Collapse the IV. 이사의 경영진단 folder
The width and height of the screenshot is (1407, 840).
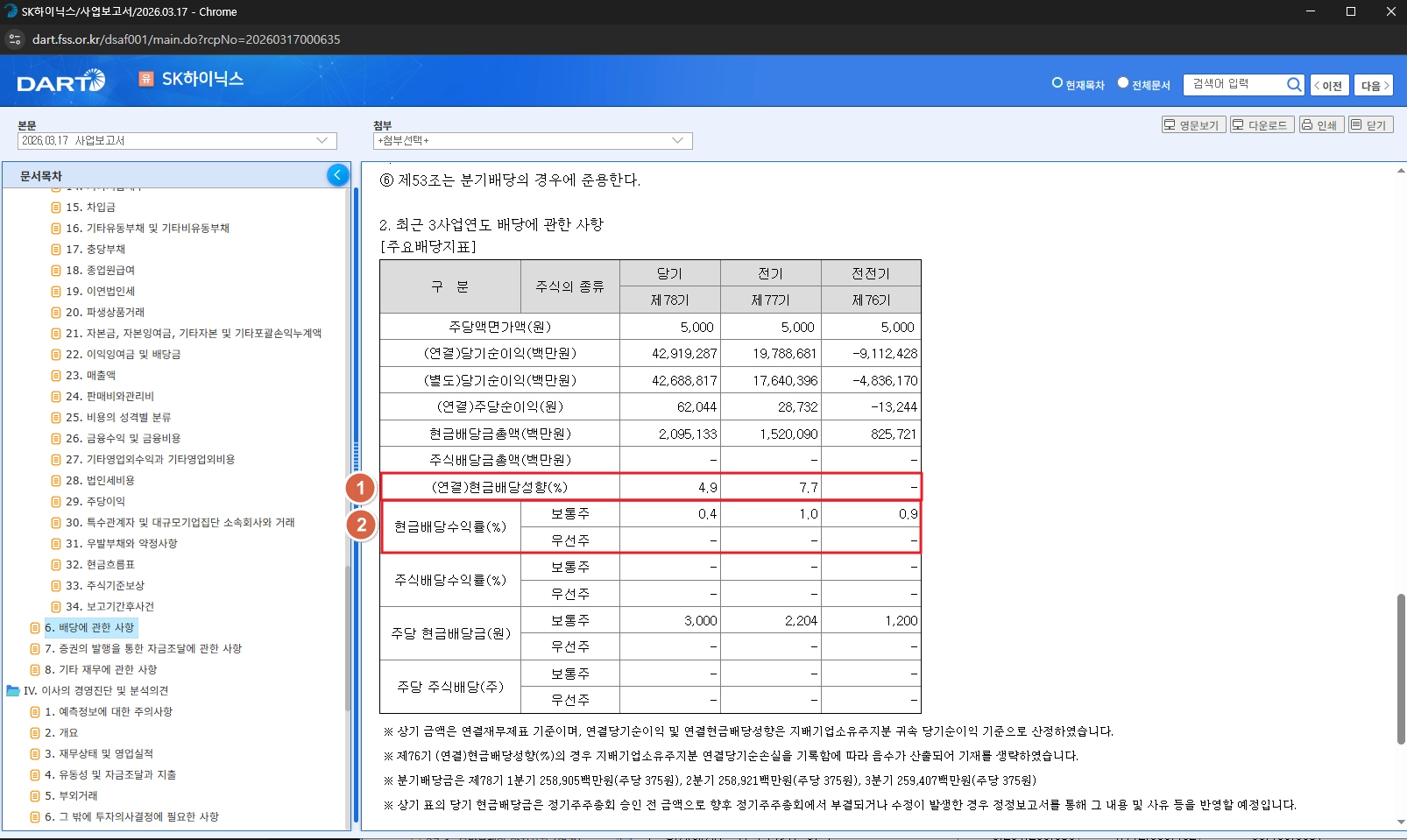click(x=13, y=691)
